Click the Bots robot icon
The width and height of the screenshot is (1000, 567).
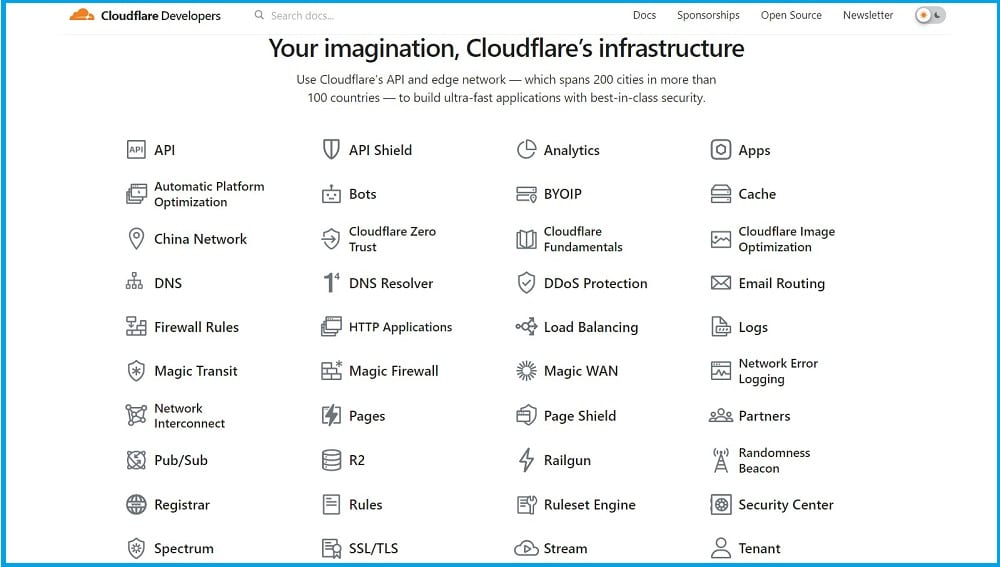tap(331, 194)
